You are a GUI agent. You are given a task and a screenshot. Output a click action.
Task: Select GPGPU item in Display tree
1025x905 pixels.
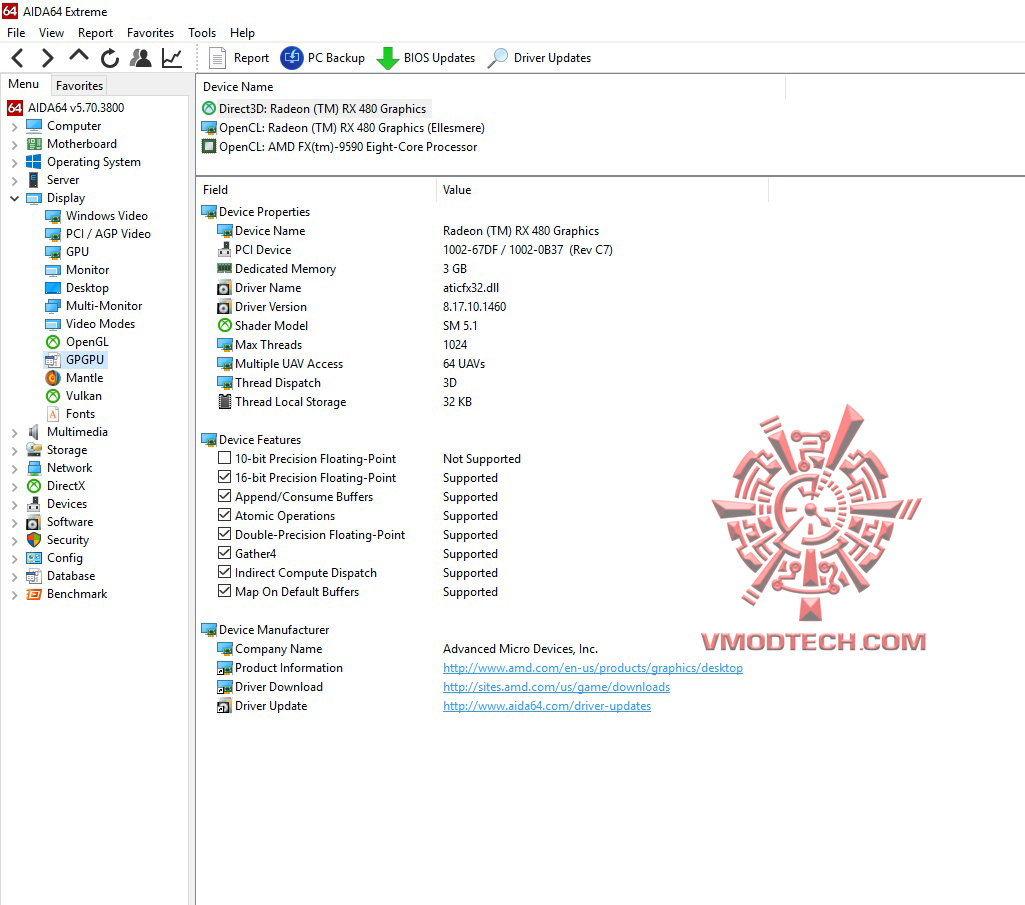[x=76, y=360]
